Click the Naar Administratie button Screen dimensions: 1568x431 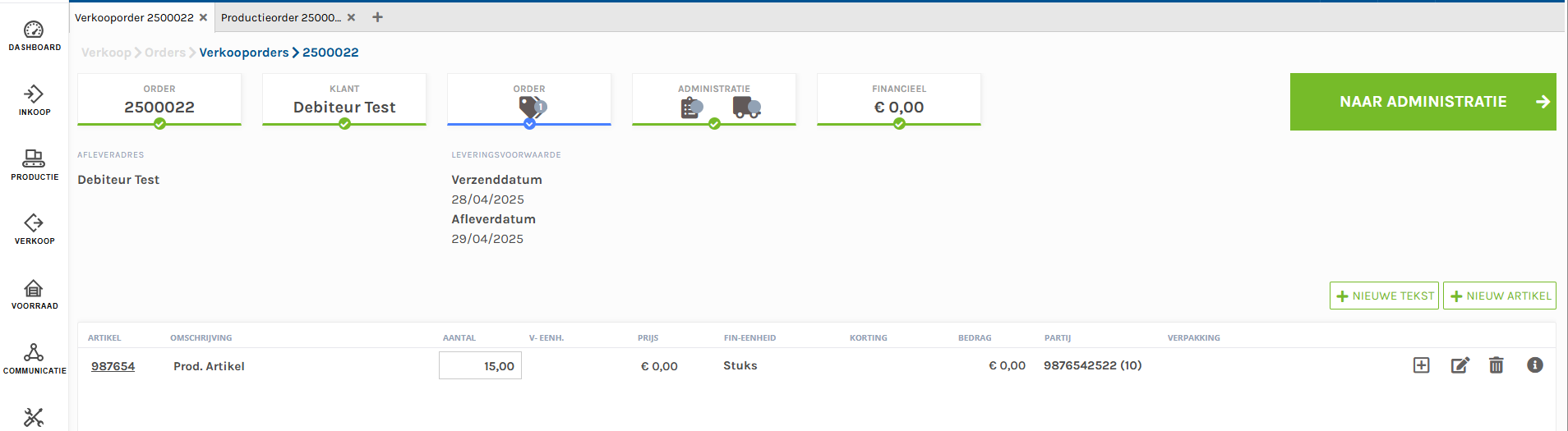(1423, 102)
